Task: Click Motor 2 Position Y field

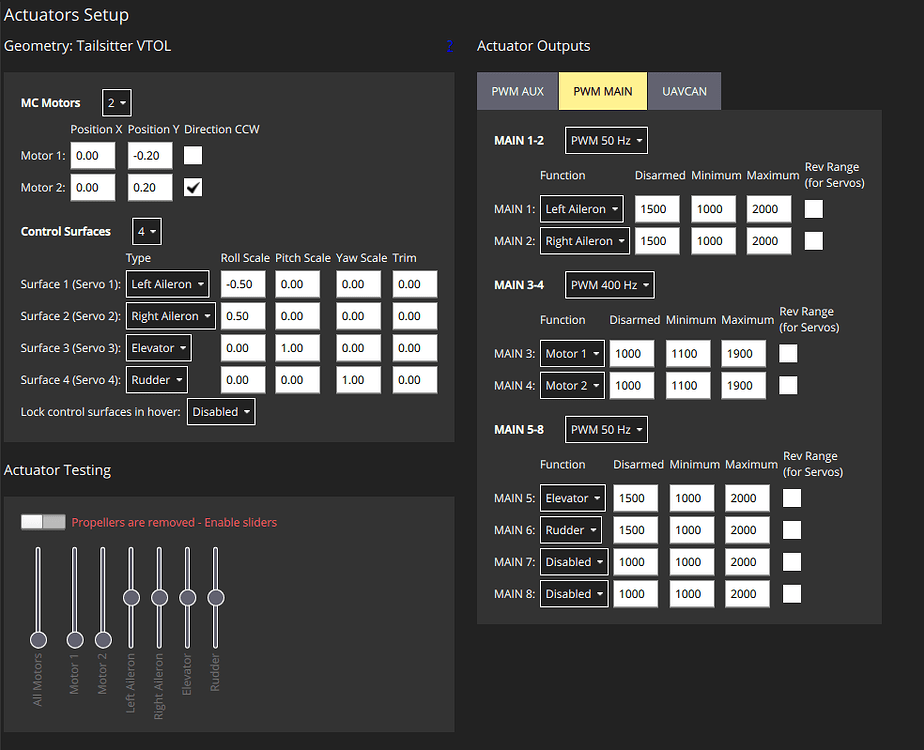Action: tap(150, 187)
